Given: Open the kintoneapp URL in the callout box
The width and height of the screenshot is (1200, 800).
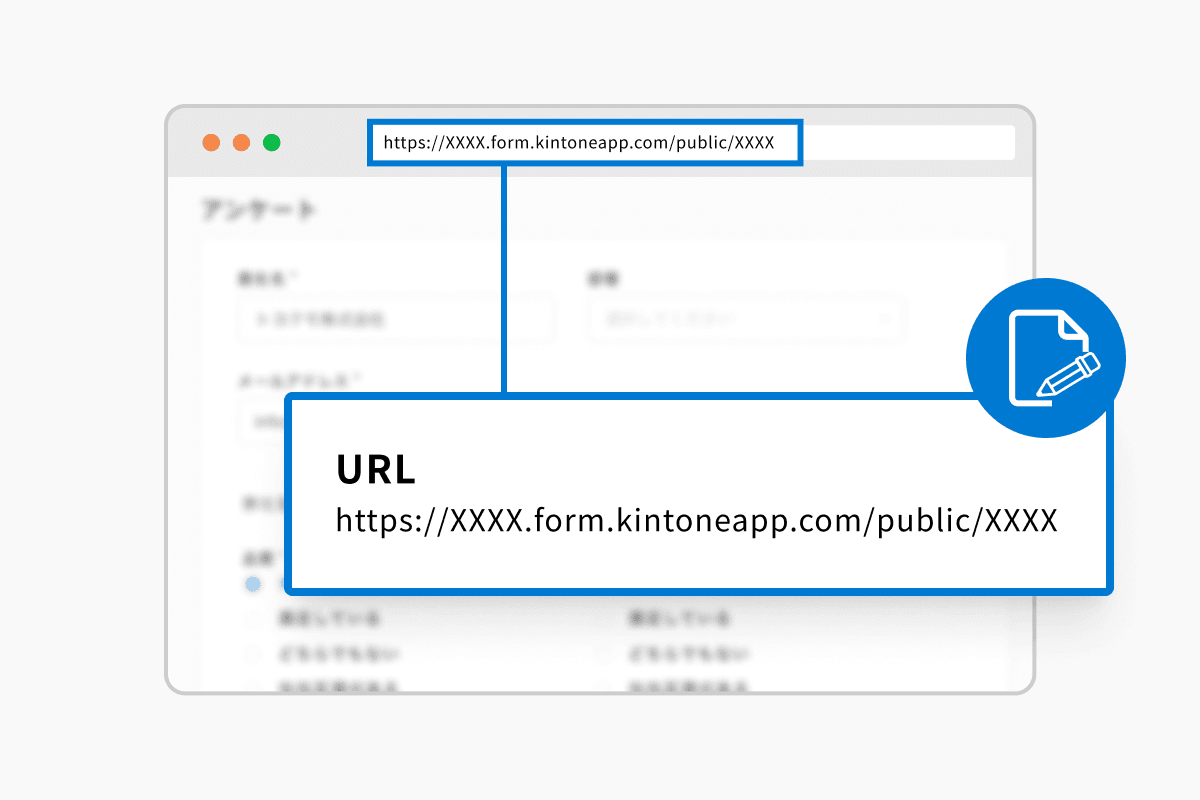Looking at the screenshot, I should (696, 521).
